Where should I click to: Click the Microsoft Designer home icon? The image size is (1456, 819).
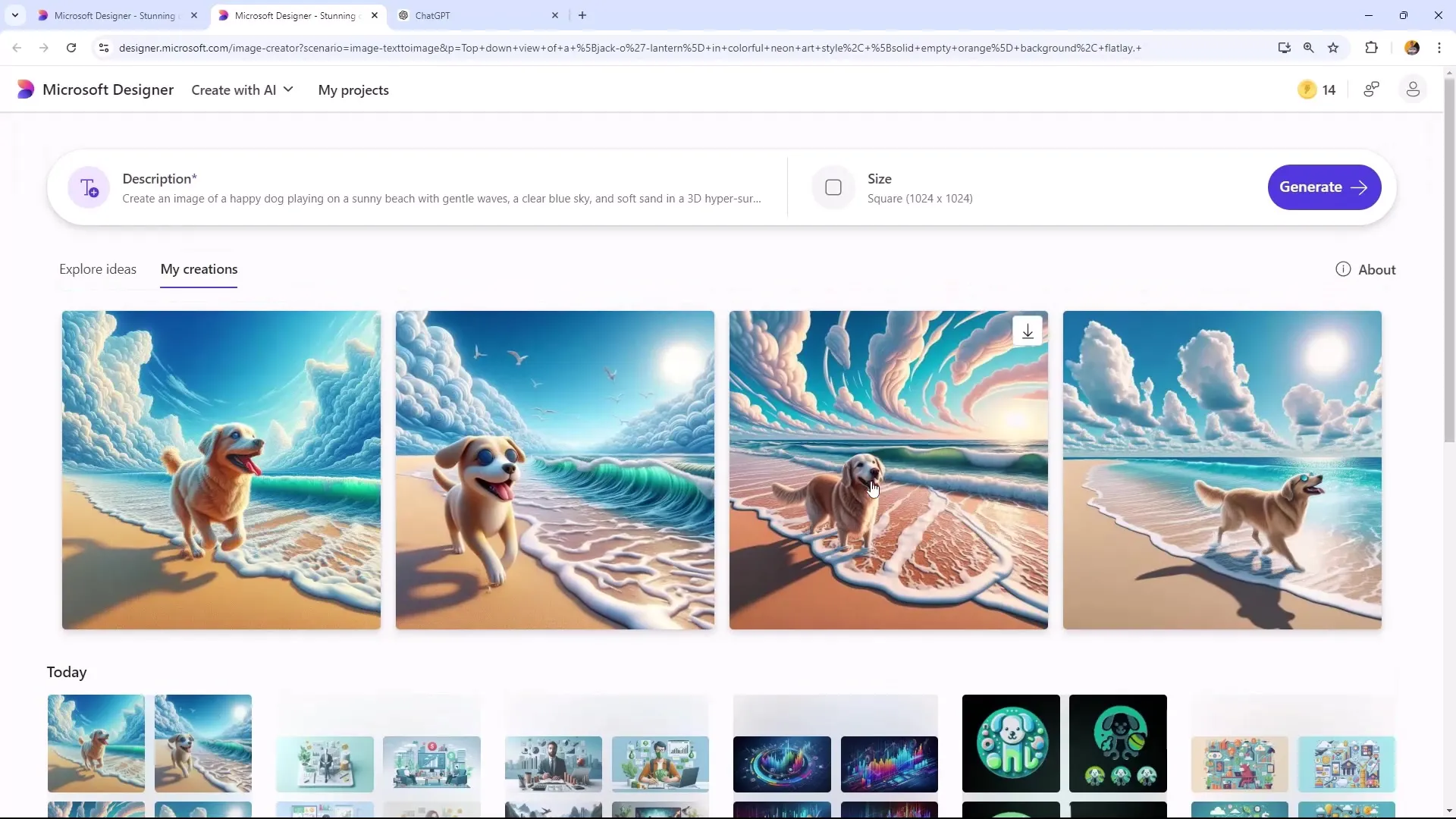[25, 90]
